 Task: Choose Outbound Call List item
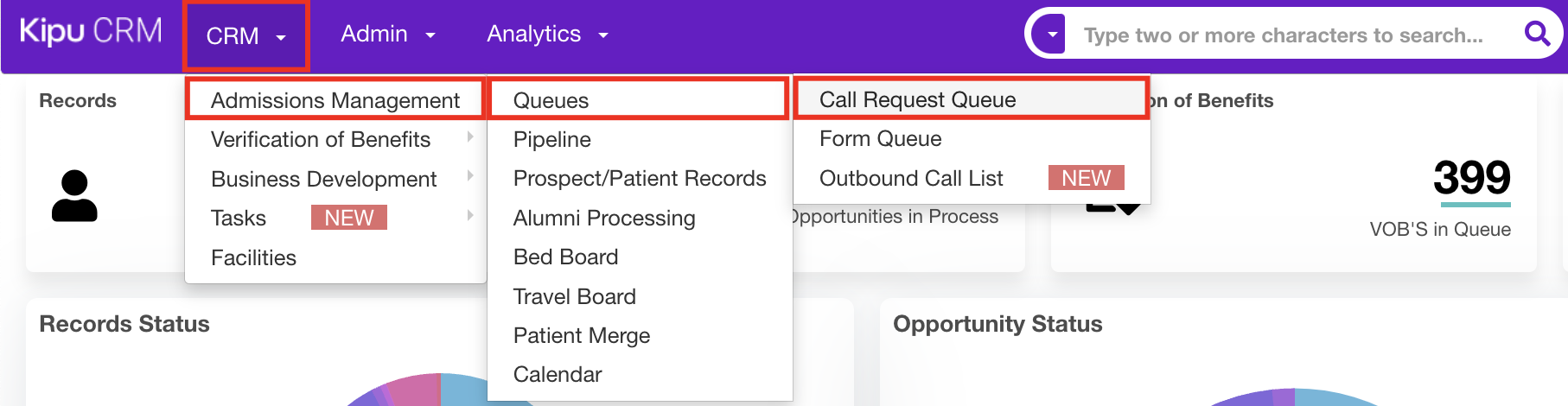click(x=911, y=178)
